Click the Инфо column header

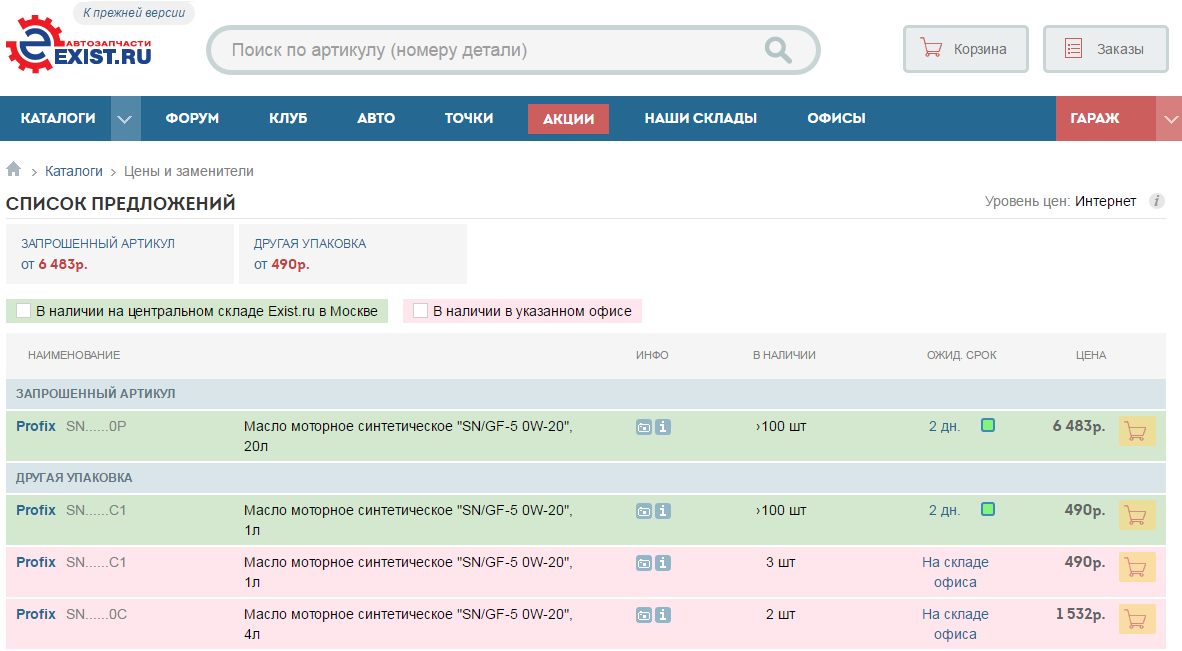[652, 355]
